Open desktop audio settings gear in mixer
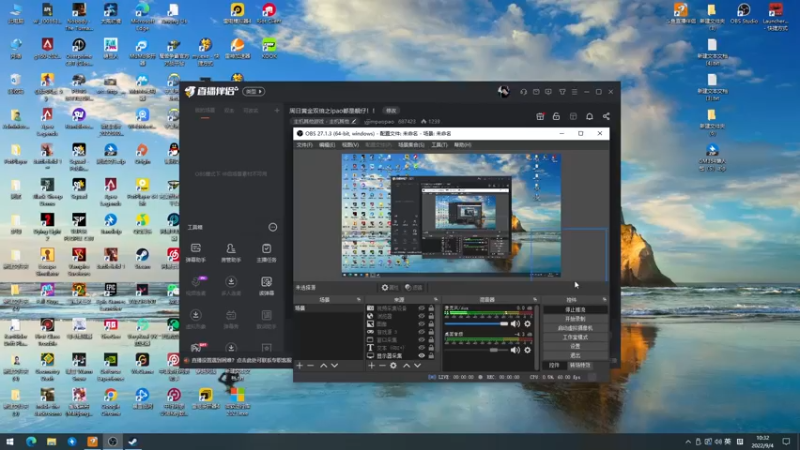This screenshot has width=800, height=450. tap(528, 349)
